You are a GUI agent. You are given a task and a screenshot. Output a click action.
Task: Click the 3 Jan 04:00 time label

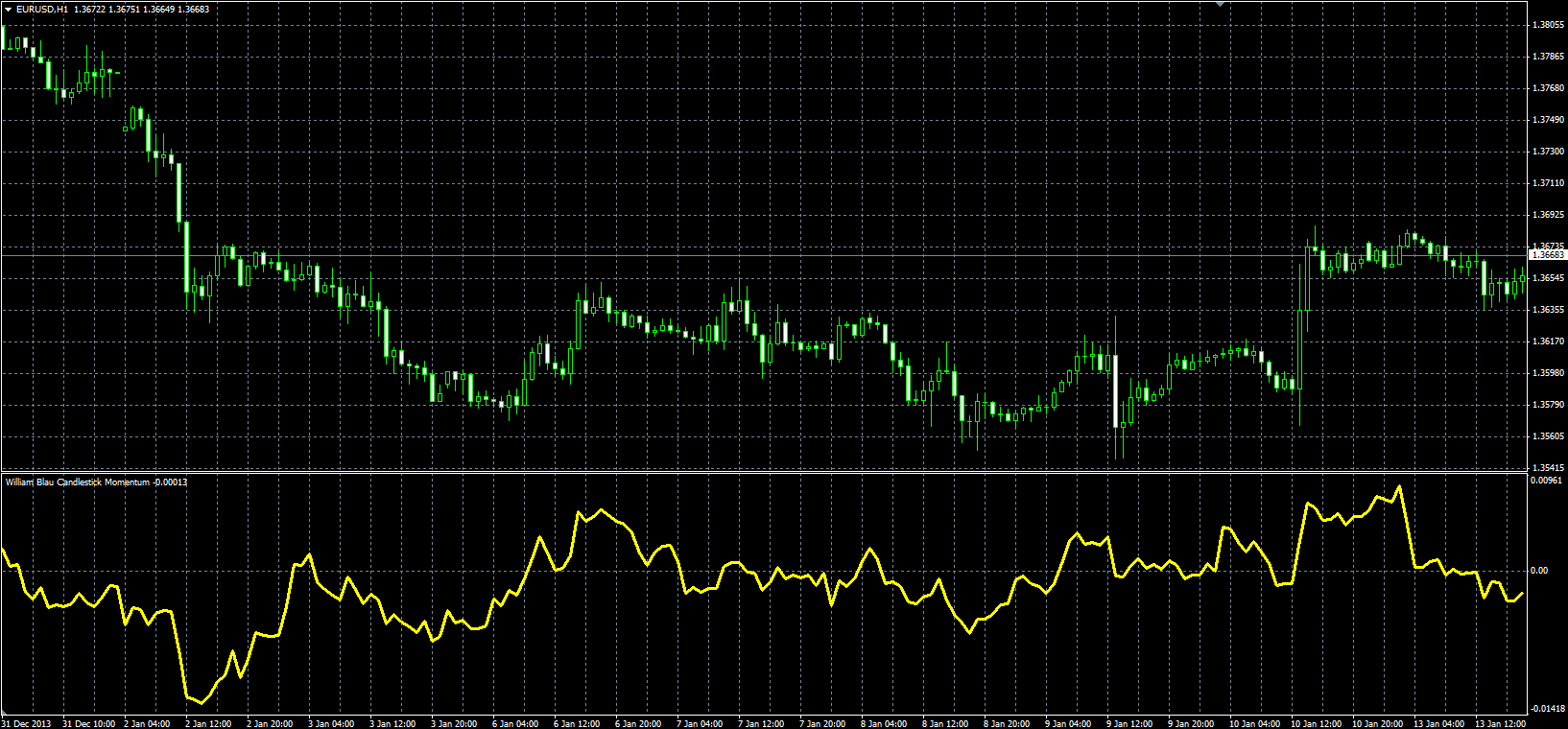click(x=331, y=724)
